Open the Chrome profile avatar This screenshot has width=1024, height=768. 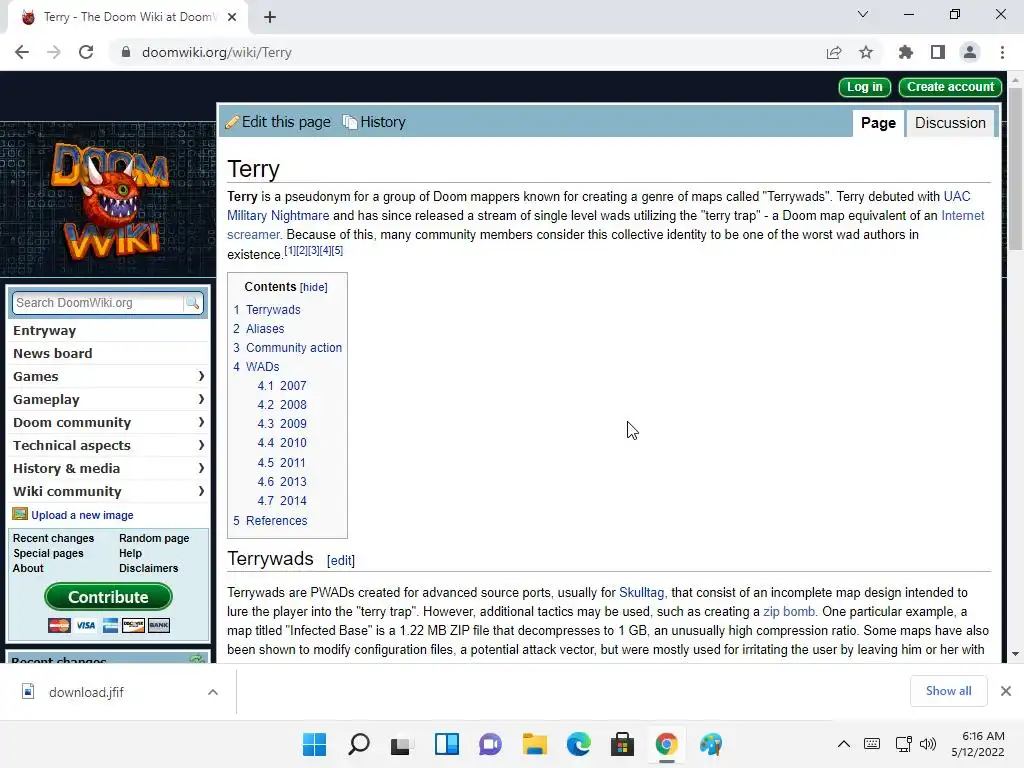pyautogui.click(x=970, y=52)
